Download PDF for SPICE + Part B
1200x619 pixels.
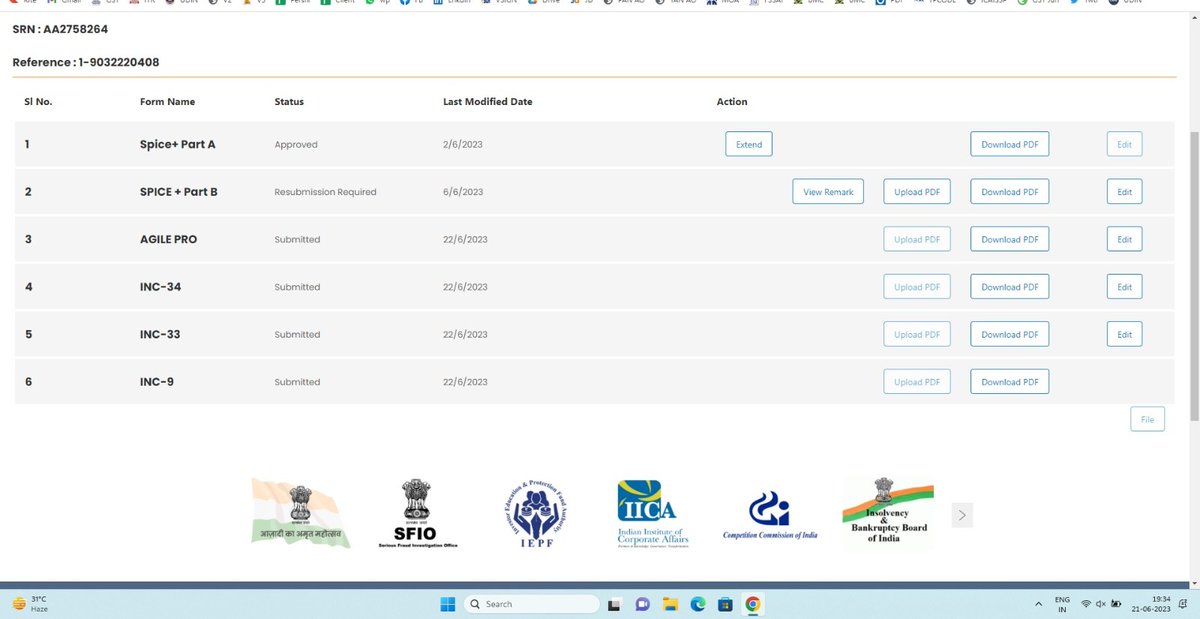click(1010, 192)
